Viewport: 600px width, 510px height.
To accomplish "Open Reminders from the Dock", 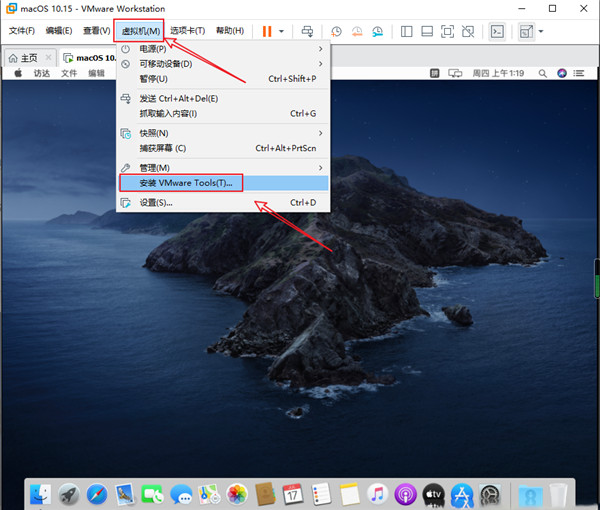I will tap(321, 494).
